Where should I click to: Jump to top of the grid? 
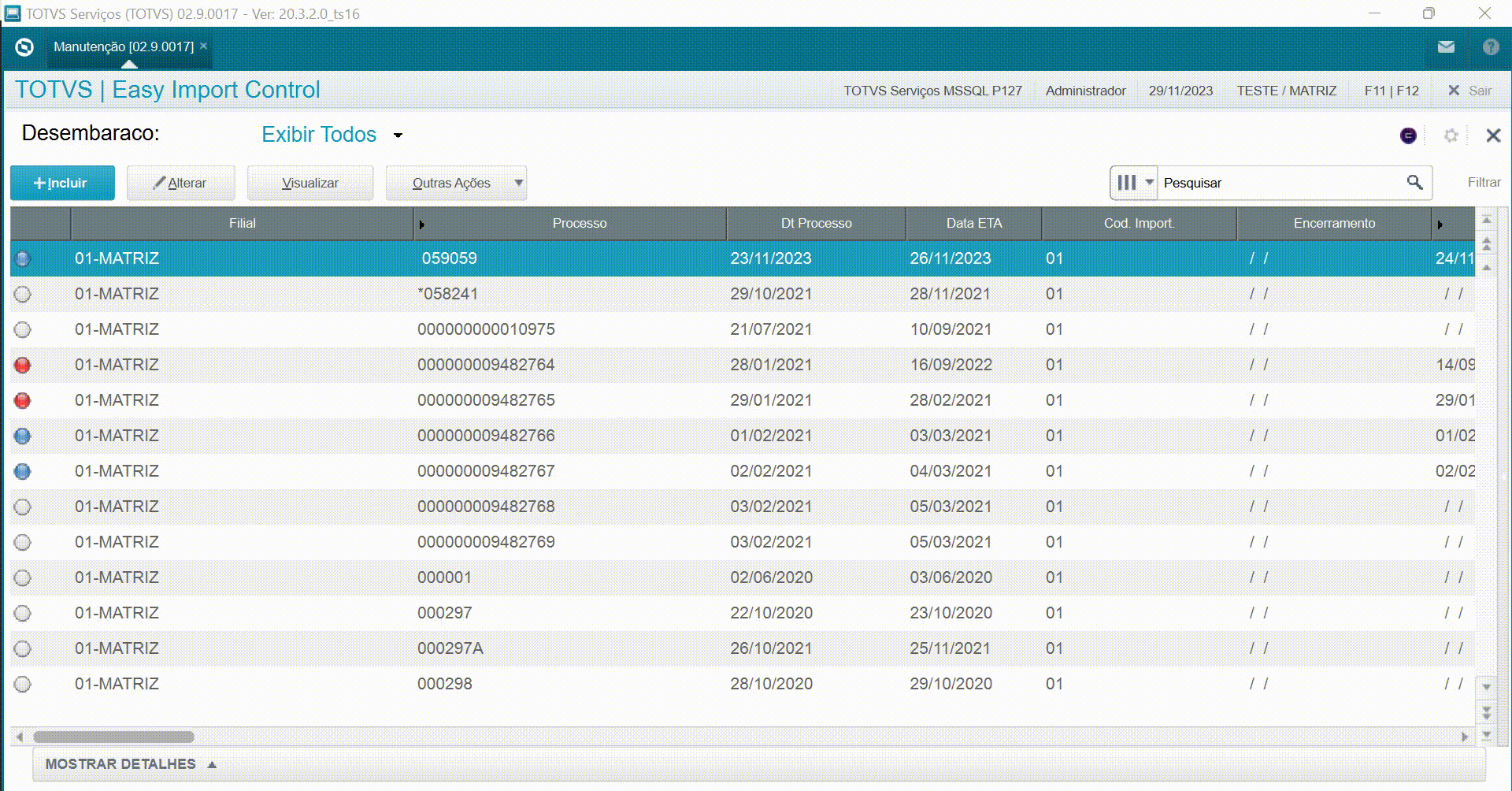tap(1486, 220)
